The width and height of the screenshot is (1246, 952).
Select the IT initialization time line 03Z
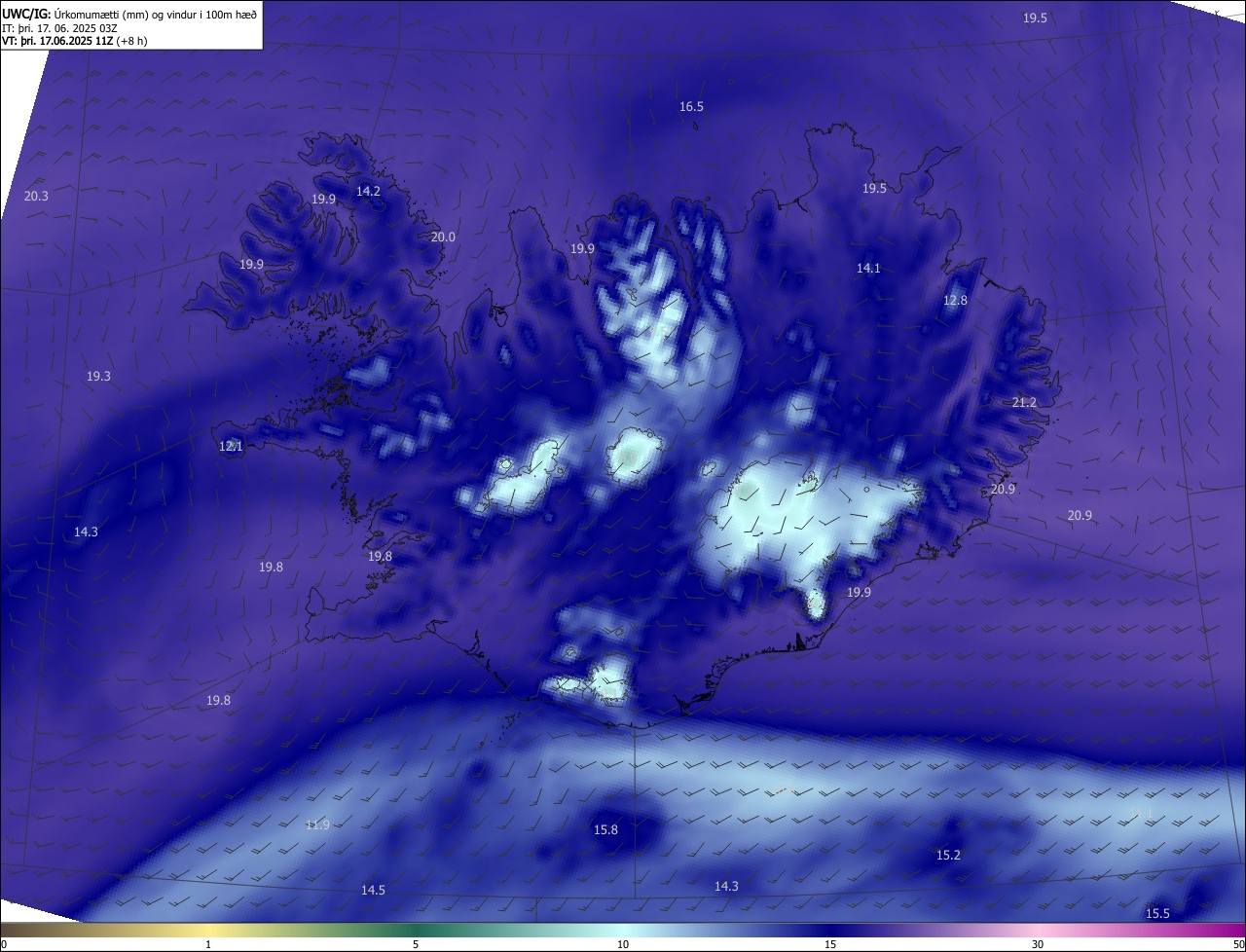59,27
